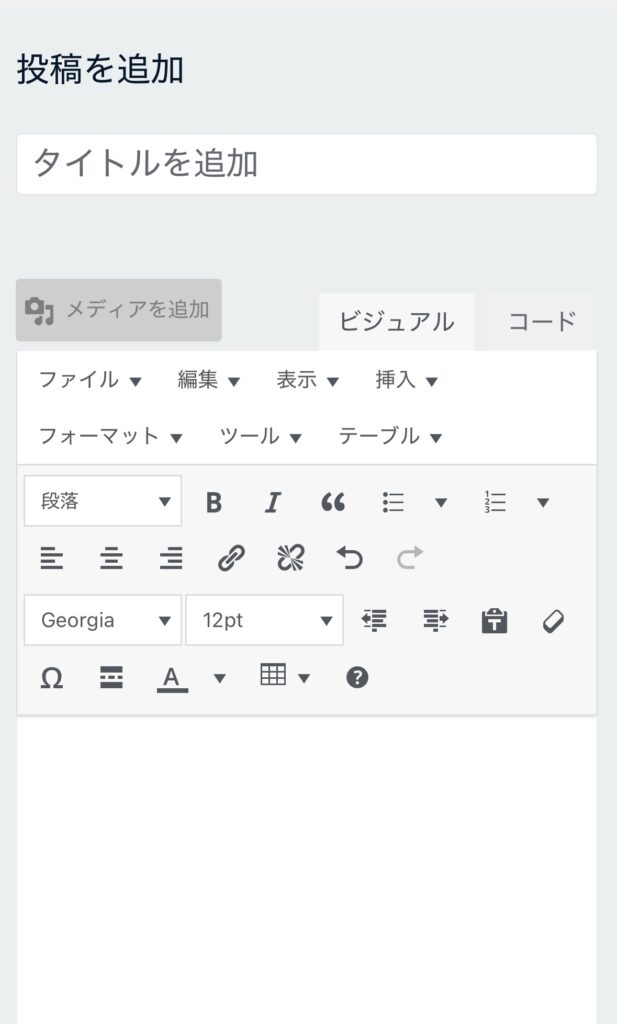
Task: Align text to center
Action: [x=111, y=559]
